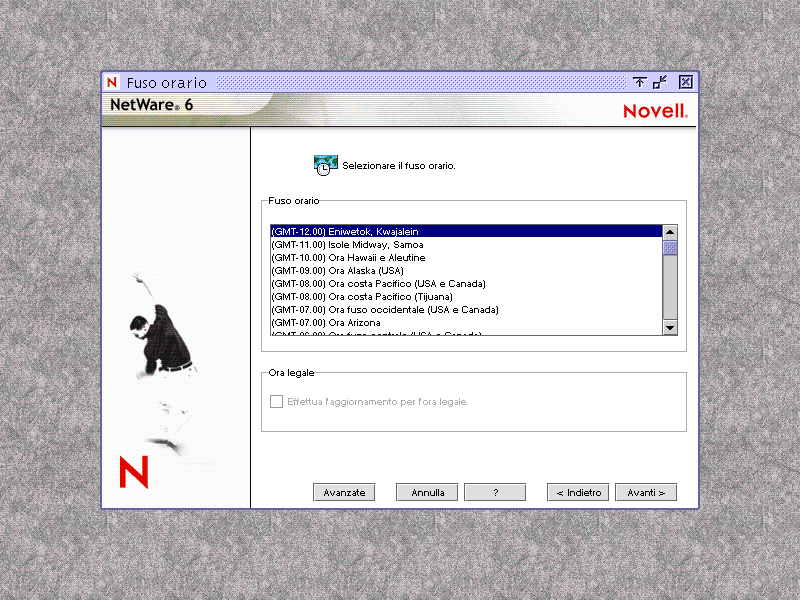Screen dimensions: 800x600
Task: Select (GMT-12.00) Eniwetok, Kwajalein entry
Action: (x=466, y=232)
